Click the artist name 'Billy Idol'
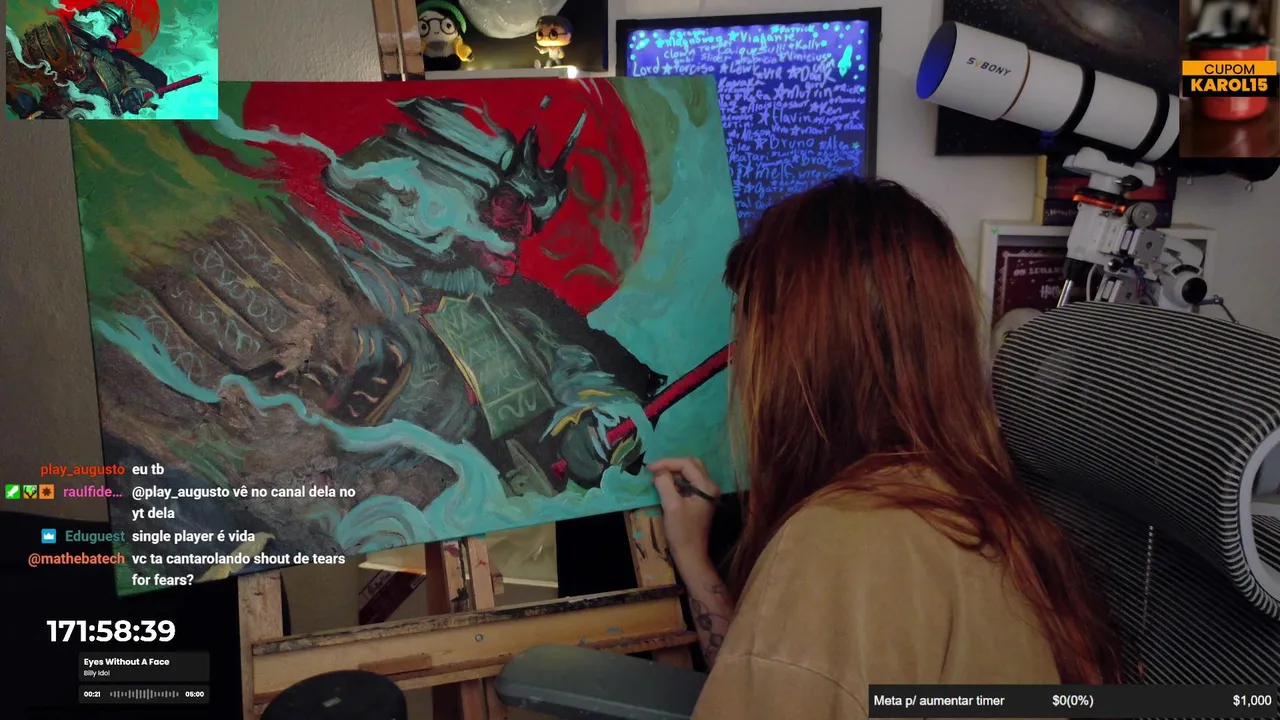This screenshot has height=720, width=1280. click(98, 674)
